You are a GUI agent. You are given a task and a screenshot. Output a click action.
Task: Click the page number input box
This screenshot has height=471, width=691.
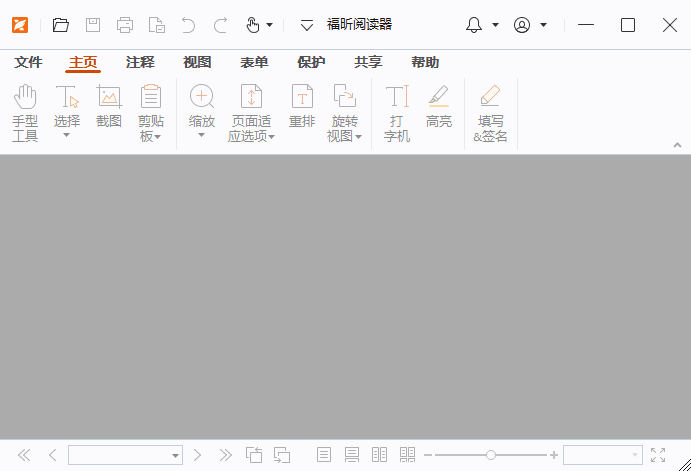[x=118, y=455]
